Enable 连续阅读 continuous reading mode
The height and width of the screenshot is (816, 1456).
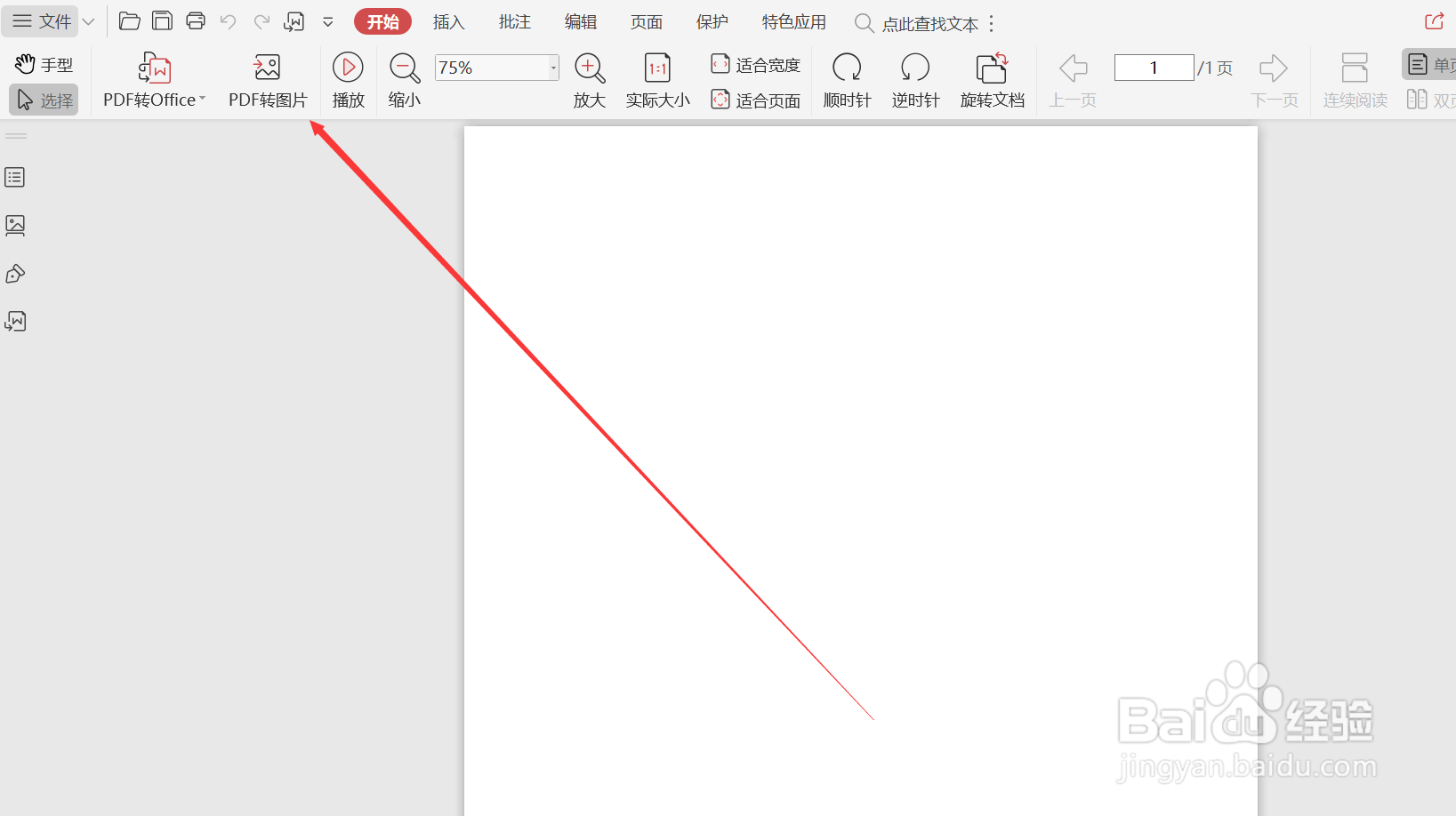point(1355,81)
